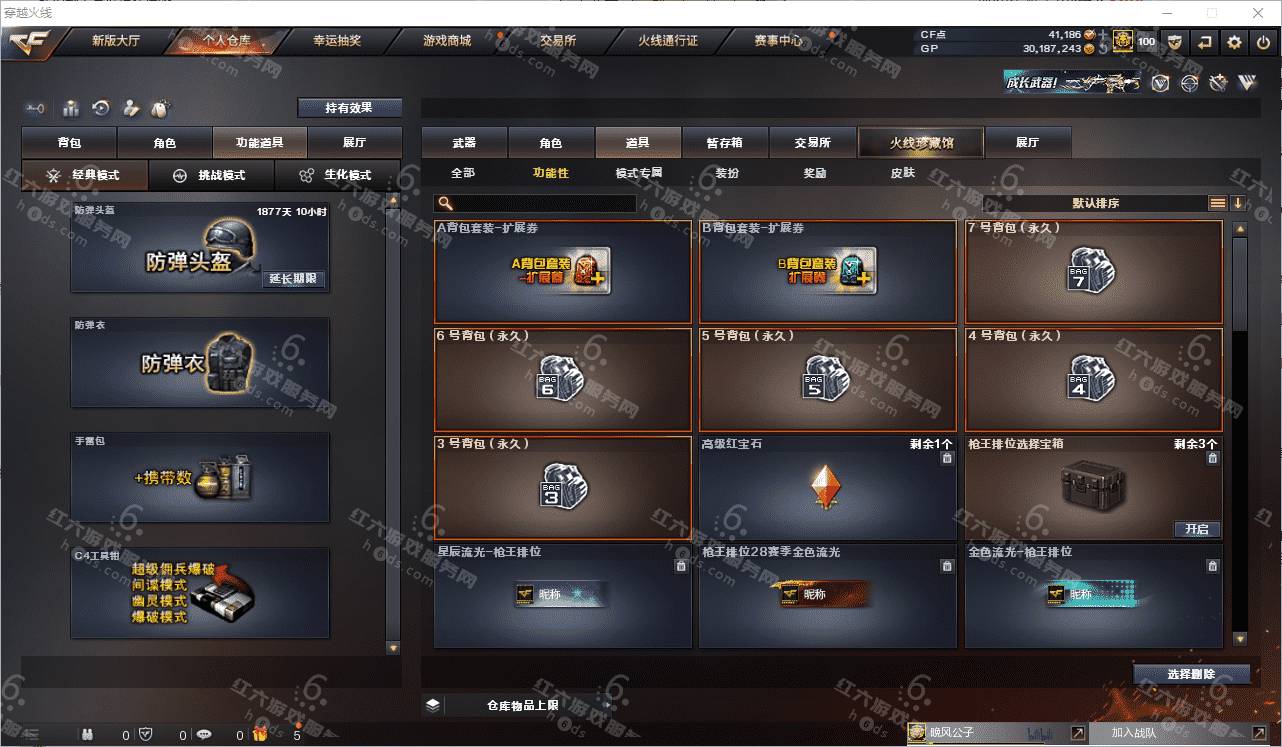This screenshot has height=747, width=1282.
Task: Toggle sort direction arrow next to 默认排序
Action: coord(1238,203)
